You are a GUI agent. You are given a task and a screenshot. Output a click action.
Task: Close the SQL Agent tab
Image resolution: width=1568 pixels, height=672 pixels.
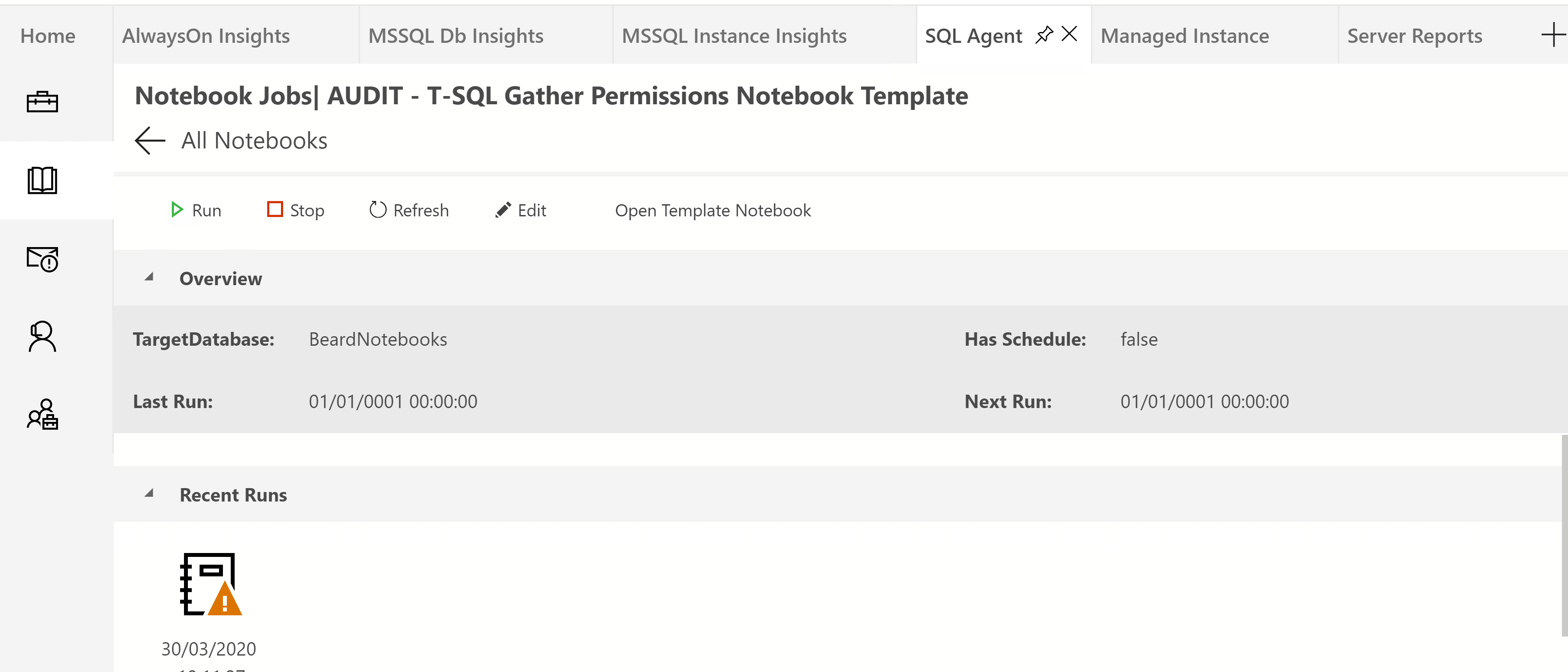tap(1069, 34)
